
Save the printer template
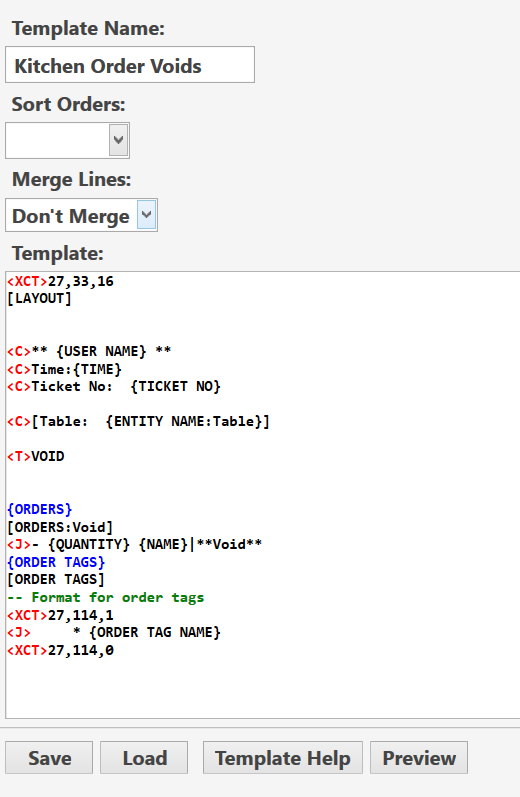pos(49,757)
